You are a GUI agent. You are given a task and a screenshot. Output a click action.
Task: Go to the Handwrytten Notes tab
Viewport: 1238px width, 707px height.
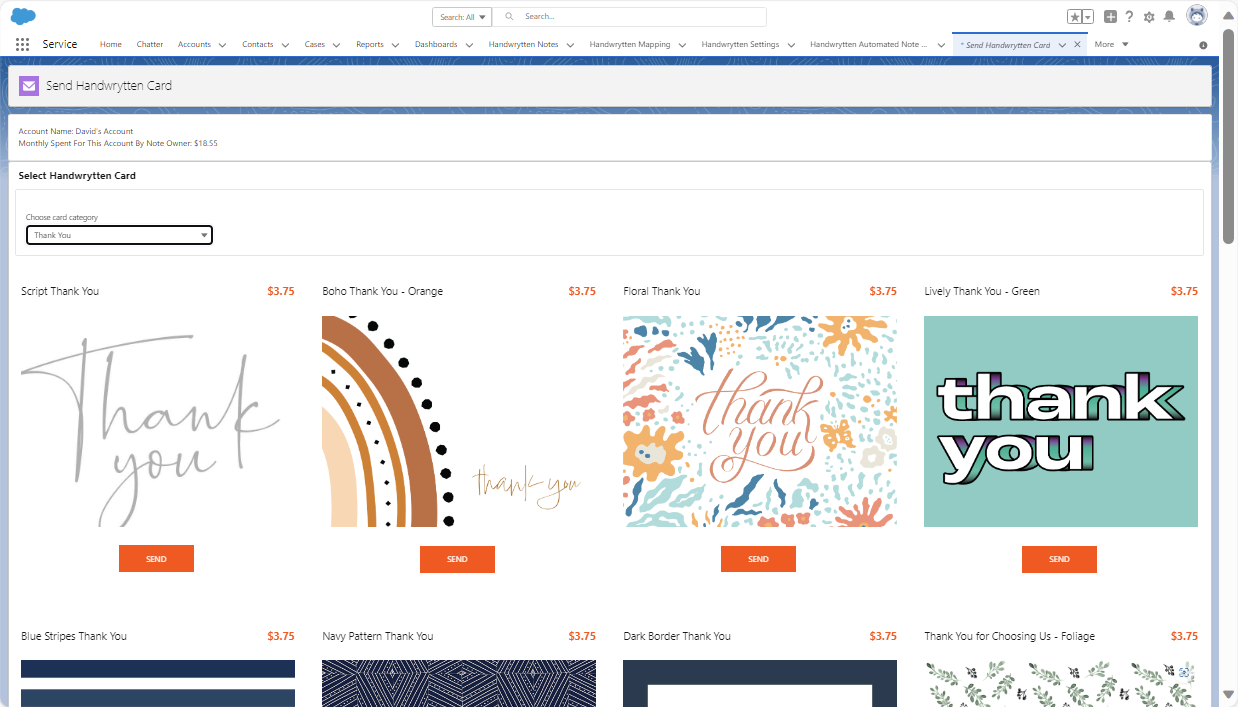(523, 45)
